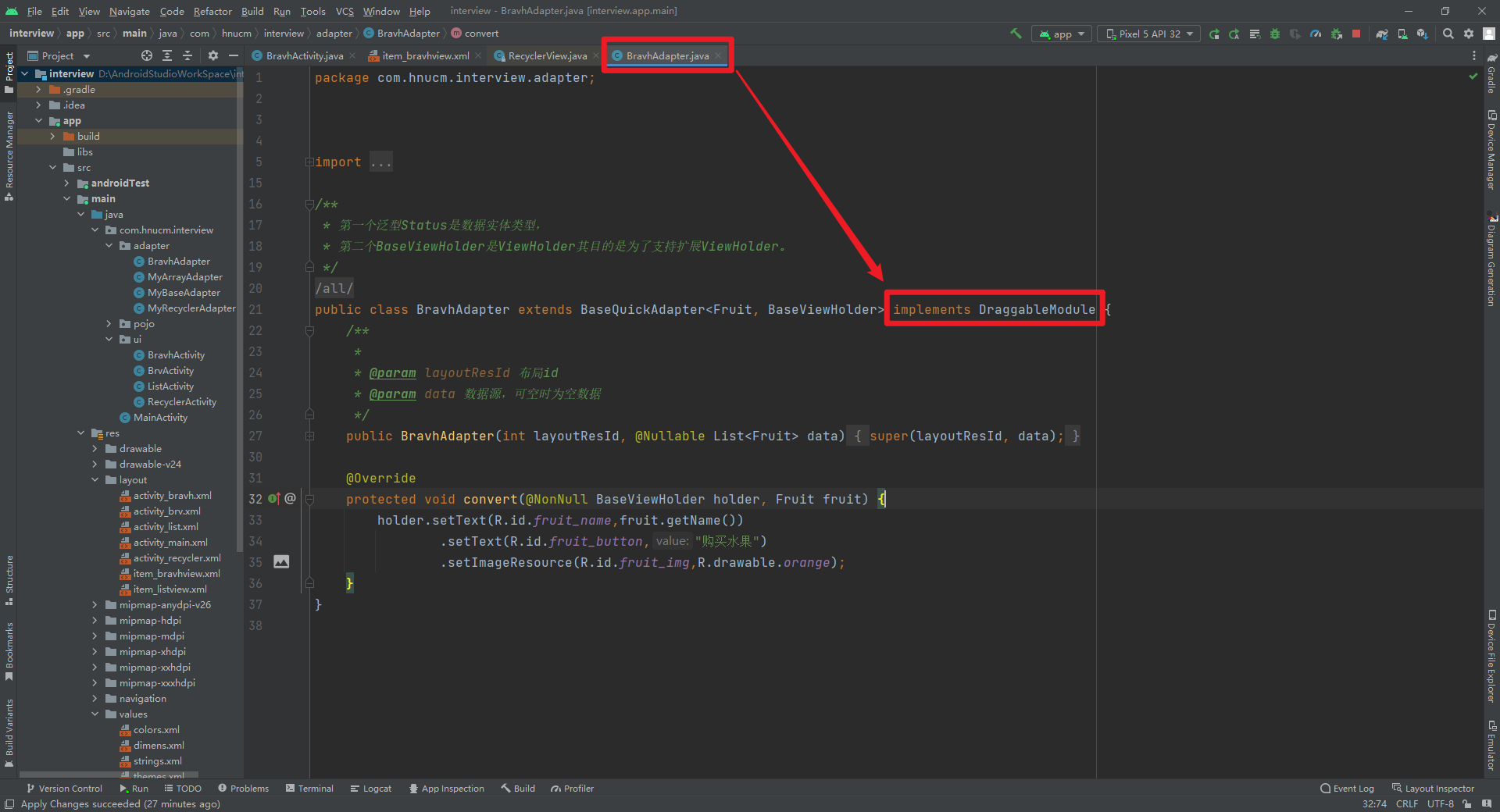
Task: Open the Terminal tool window
Action: coord(309,789)
